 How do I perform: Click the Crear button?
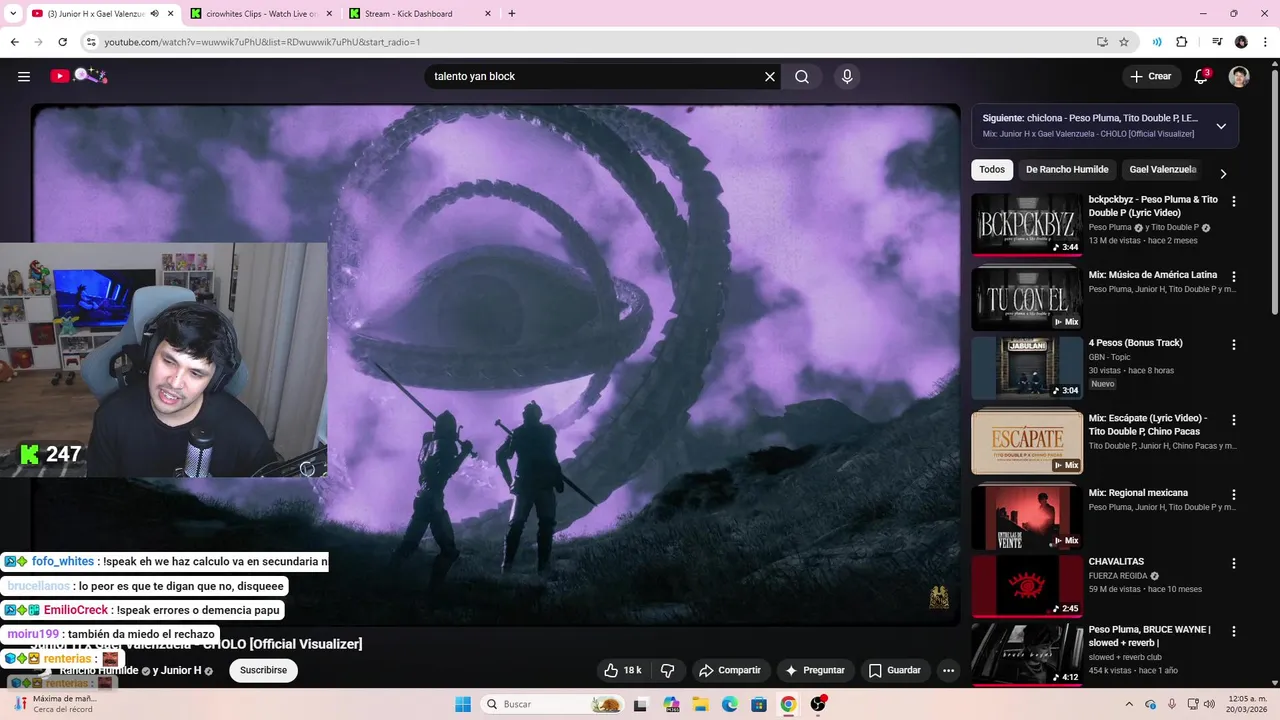(x=1150, y=76)
